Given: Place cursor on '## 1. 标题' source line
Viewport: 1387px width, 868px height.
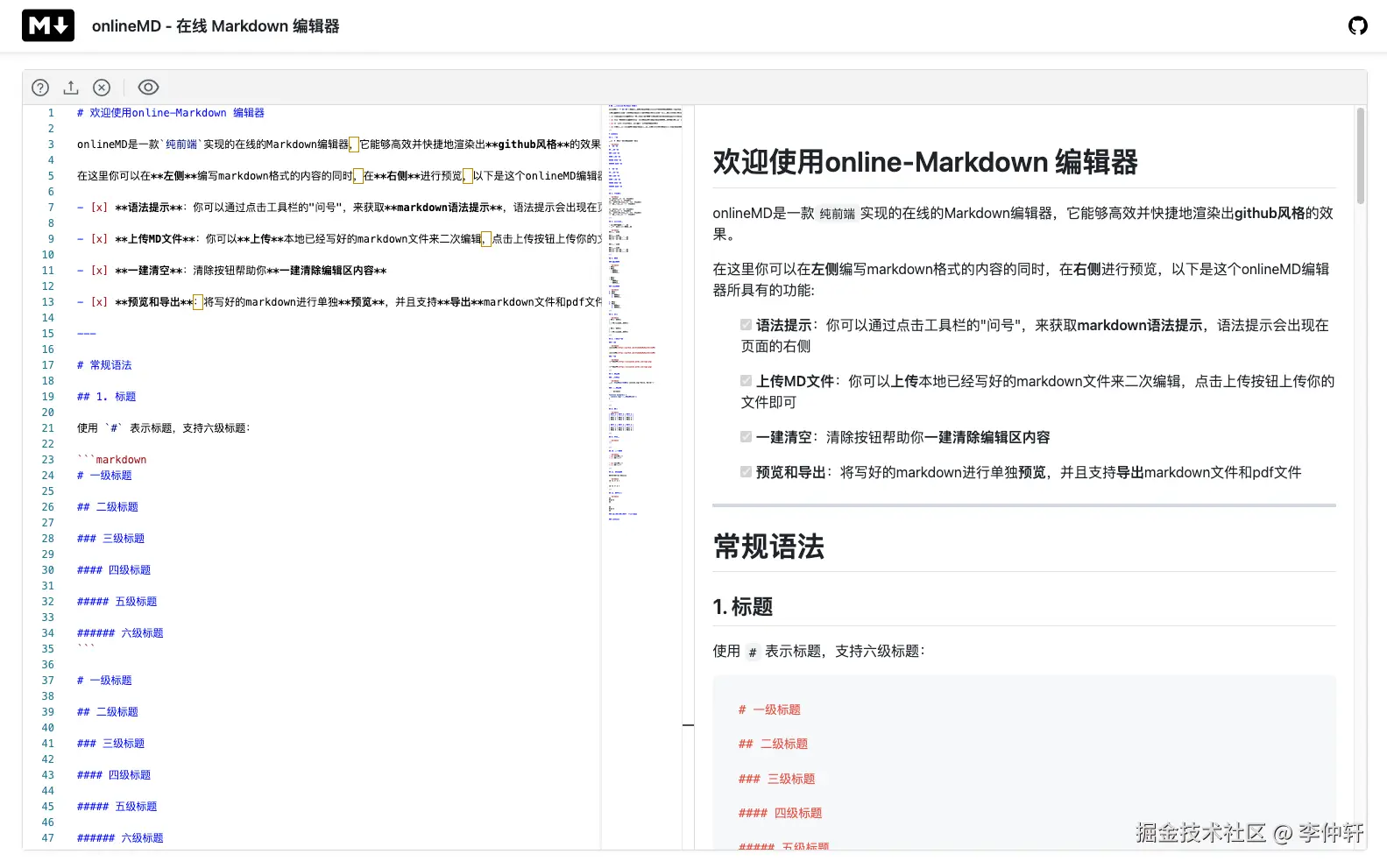Looking at the screenshot, I should pyautogui.click(x=107, y=397).
